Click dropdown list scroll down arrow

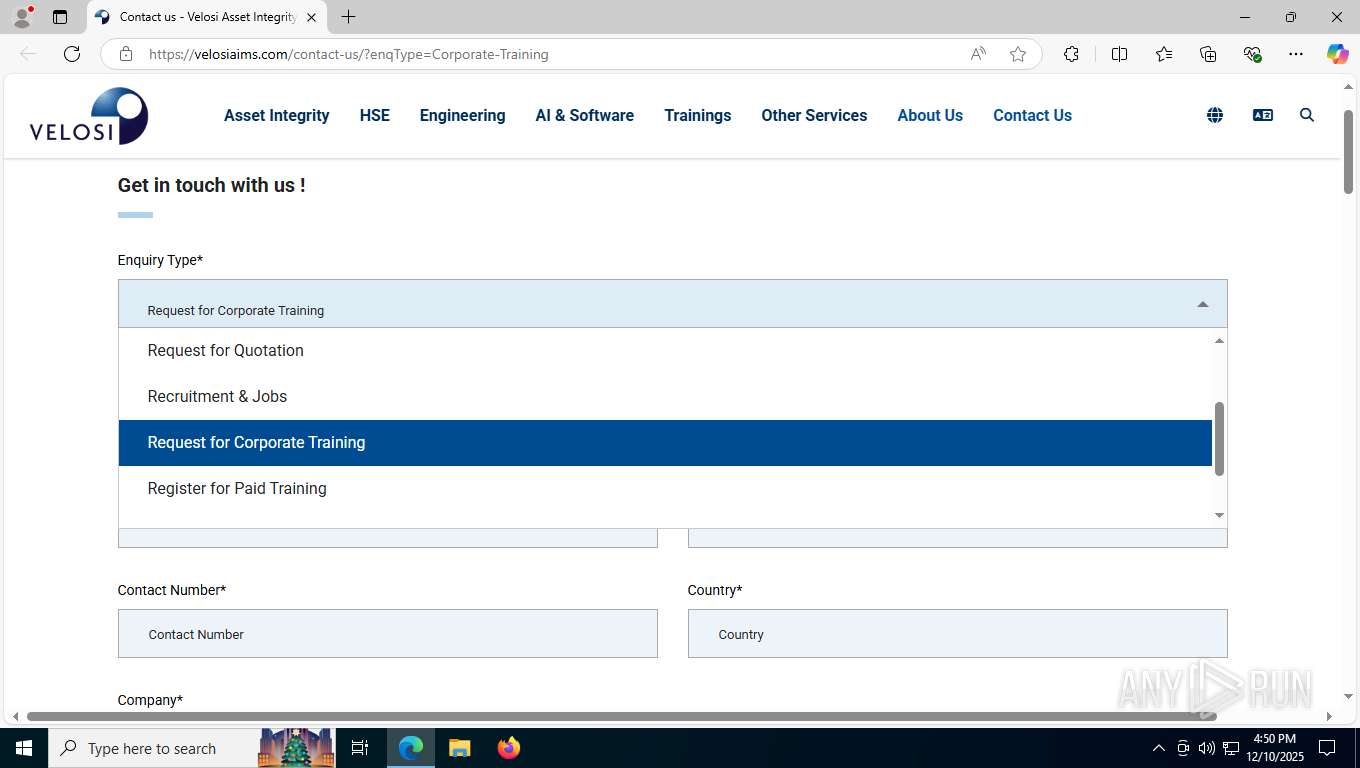point(1219,515)
